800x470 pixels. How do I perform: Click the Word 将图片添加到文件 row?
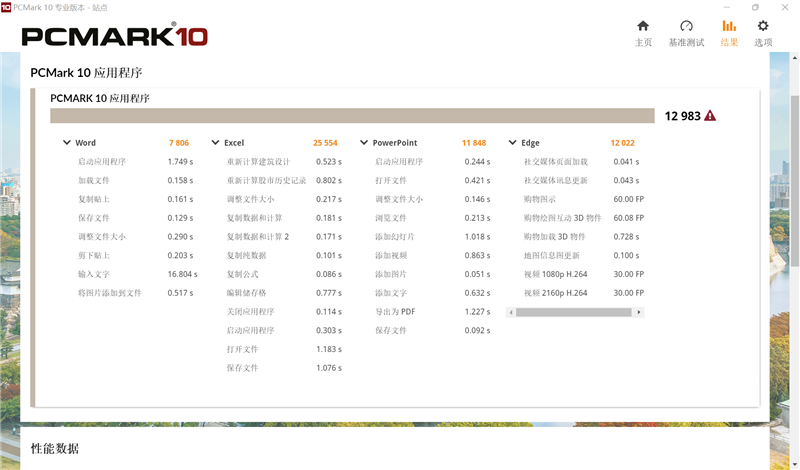point(135,293)
